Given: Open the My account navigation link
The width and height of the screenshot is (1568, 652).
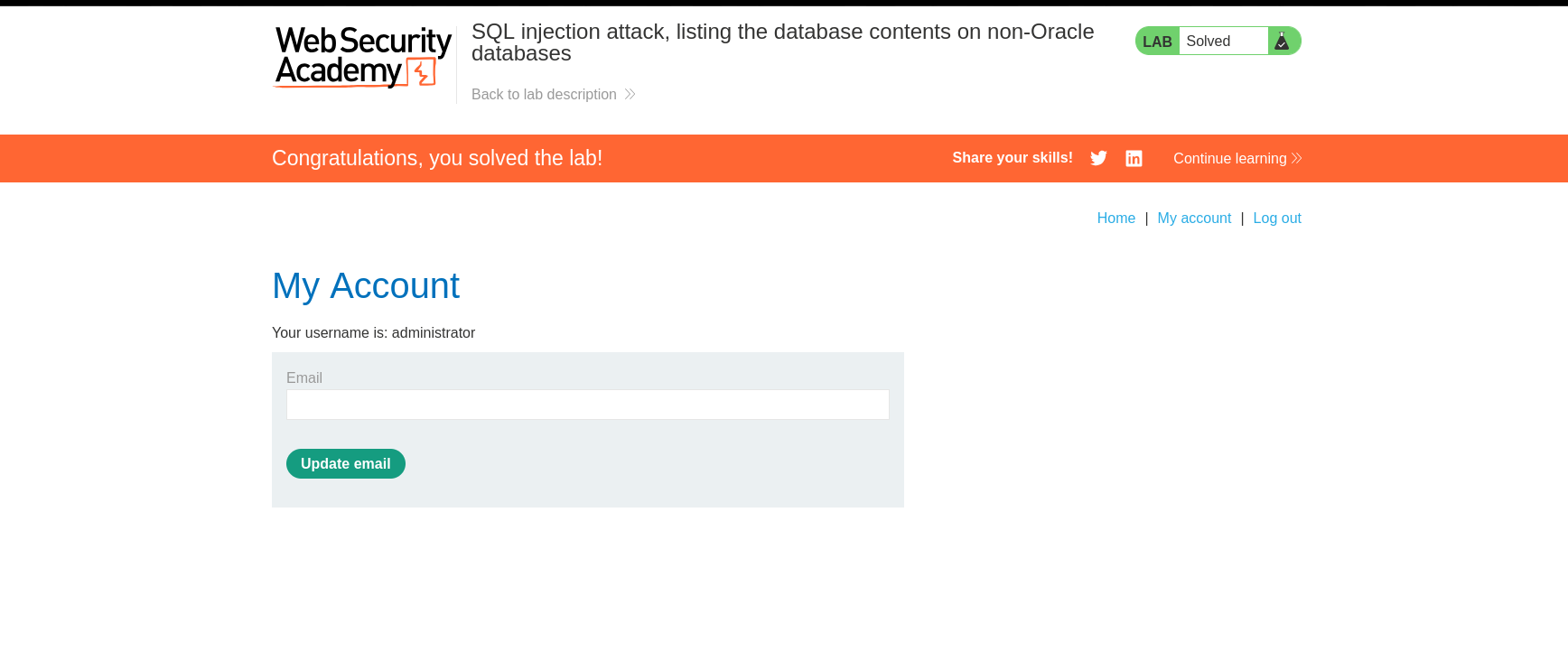Looking at the screenshot, I should [1194, 218].
